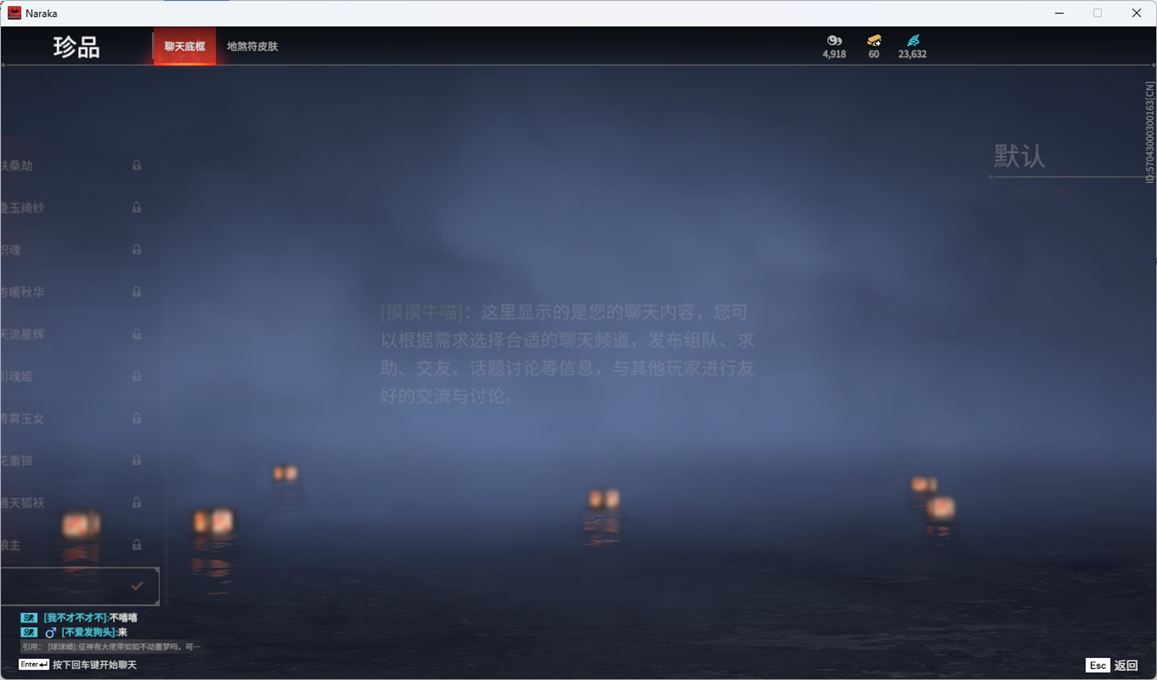1157x680 pixels.
Task: Click the 23,632 currency amount
Action: [913, 54]
